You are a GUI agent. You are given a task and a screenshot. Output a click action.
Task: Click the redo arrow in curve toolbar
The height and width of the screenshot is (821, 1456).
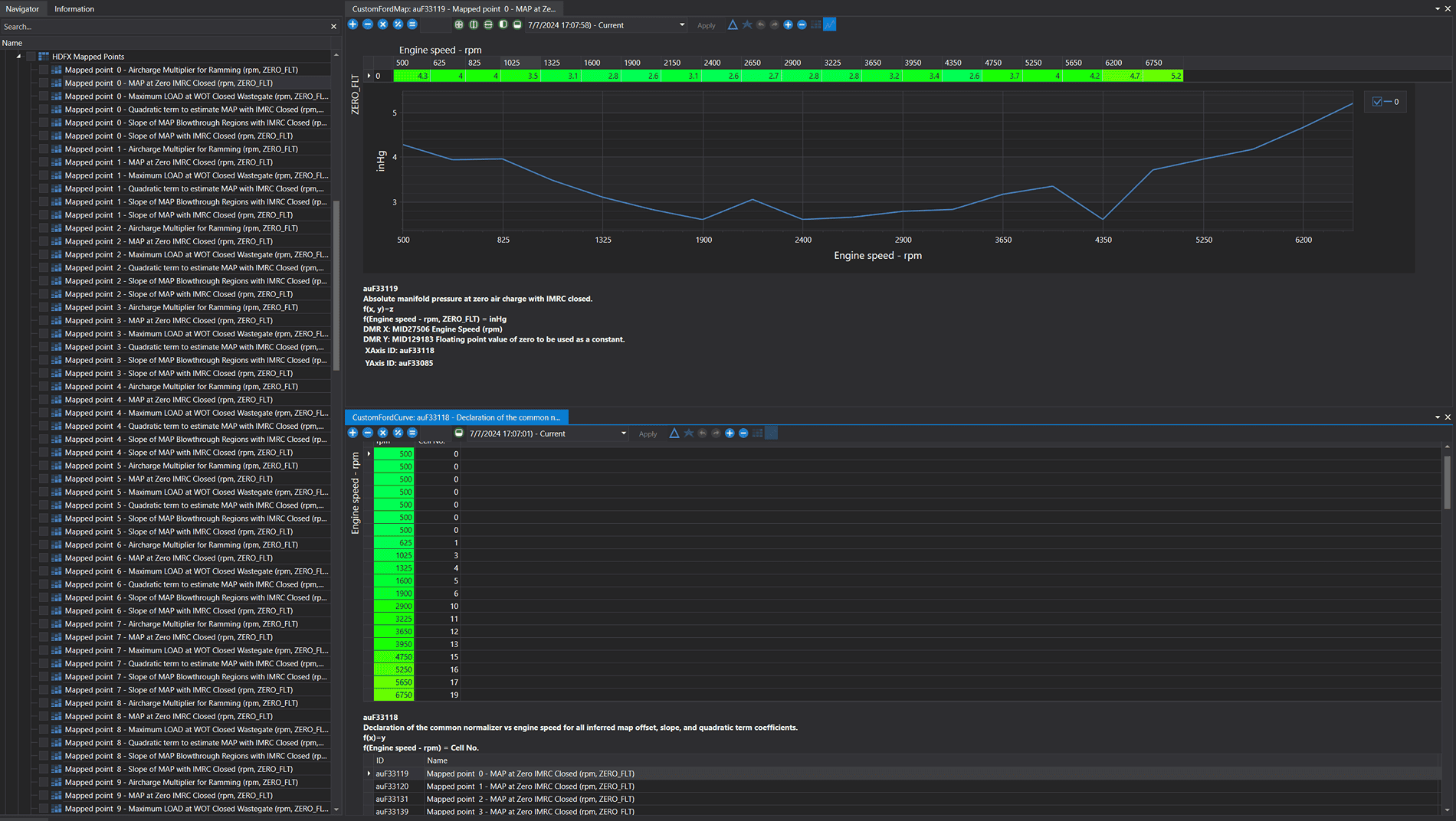(717, 433)
